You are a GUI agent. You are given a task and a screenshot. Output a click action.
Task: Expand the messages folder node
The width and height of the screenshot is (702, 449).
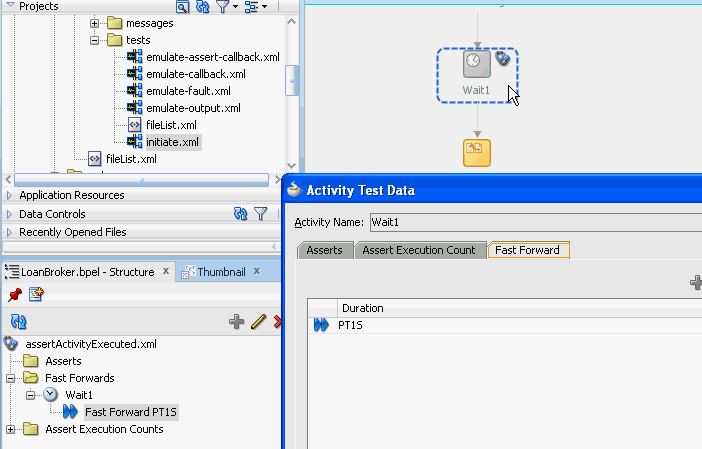pyautogui.click(x=94, y=23)
